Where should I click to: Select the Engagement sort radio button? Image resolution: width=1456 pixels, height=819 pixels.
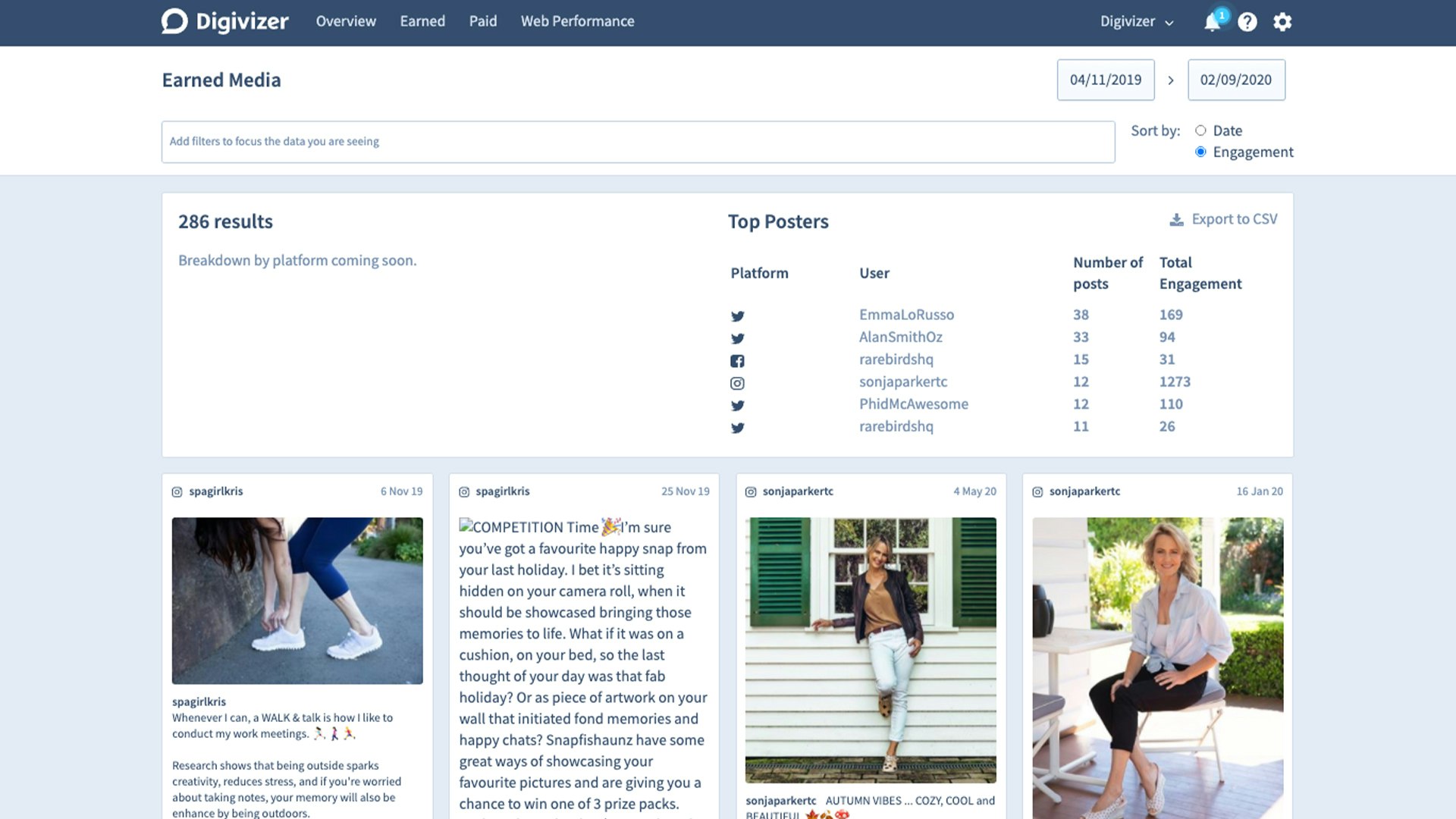coord(1200,152)
